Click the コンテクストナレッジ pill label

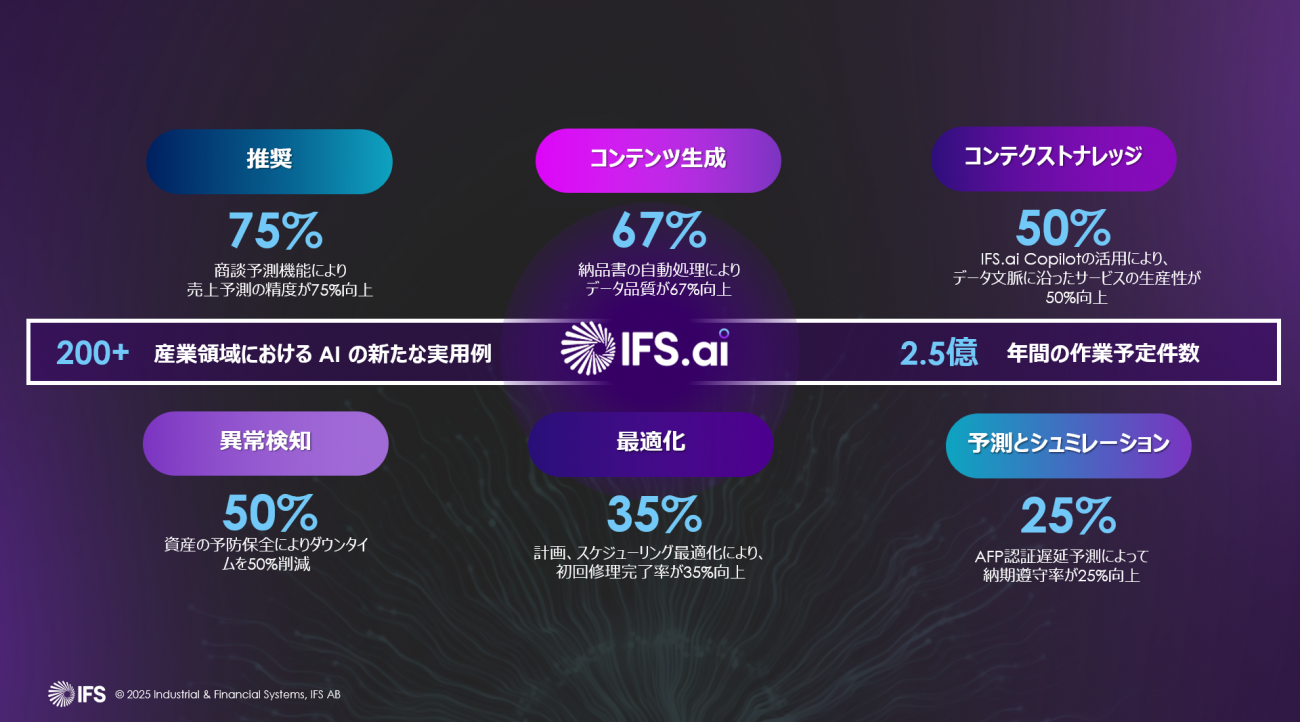[x=1053, y=158]
